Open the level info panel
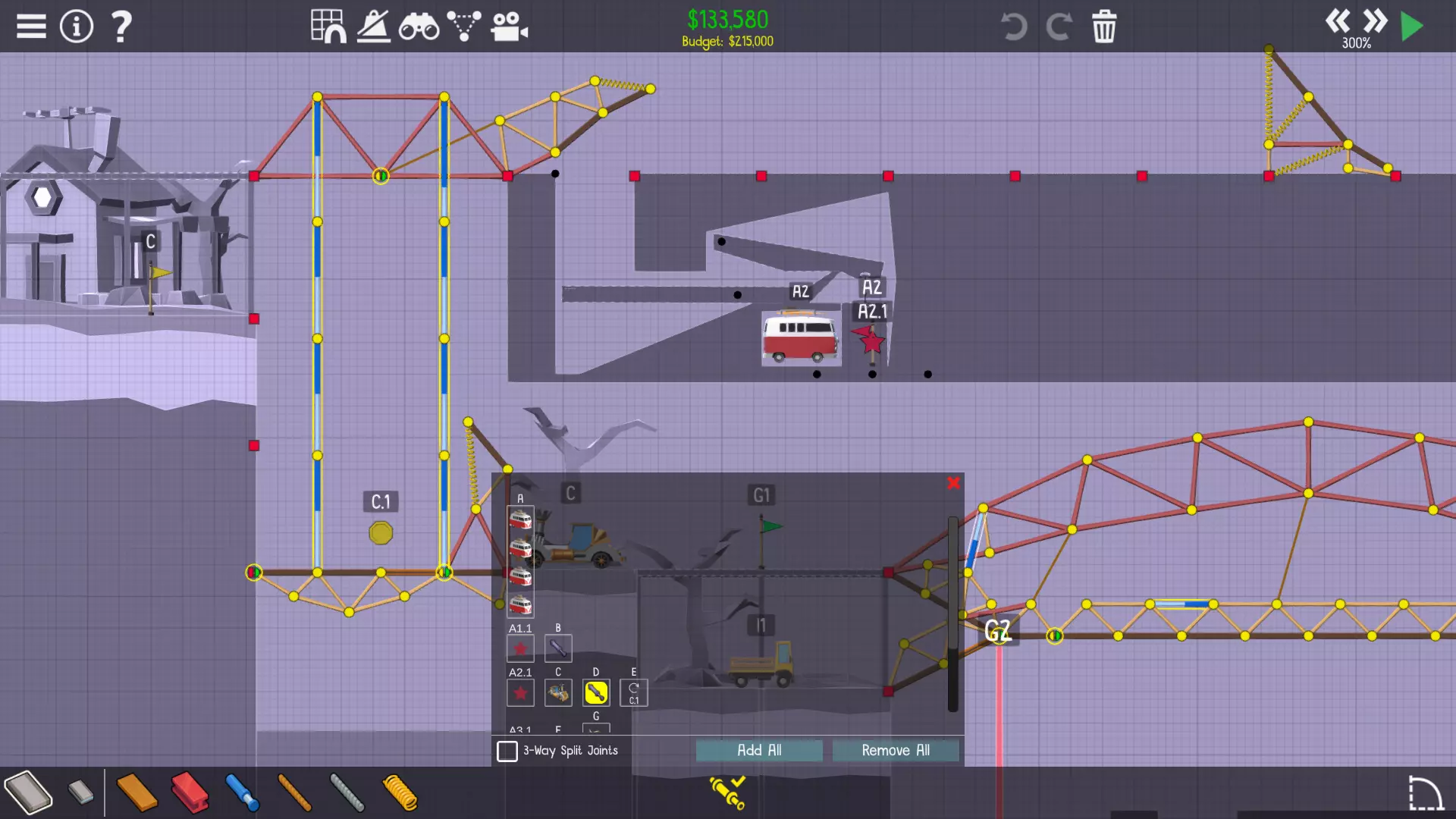This screenshot has width=1456, height=819. pyautogui.click(x=77, y=27)
